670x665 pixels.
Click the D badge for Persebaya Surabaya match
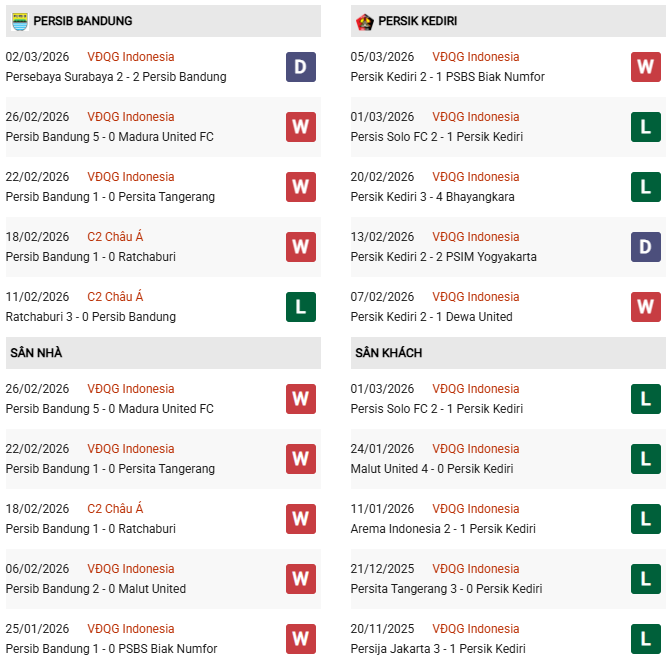pos(300,67)
